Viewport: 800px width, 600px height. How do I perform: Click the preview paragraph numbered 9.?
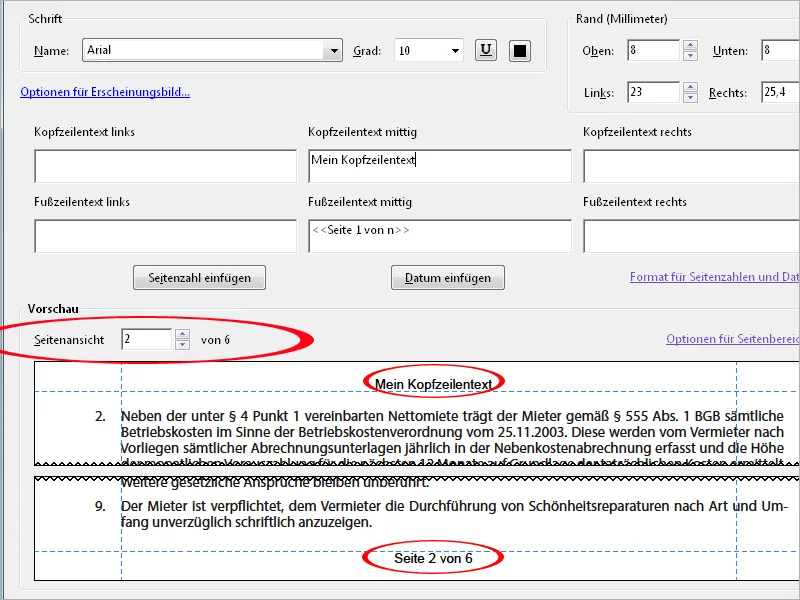coord(442,514)
